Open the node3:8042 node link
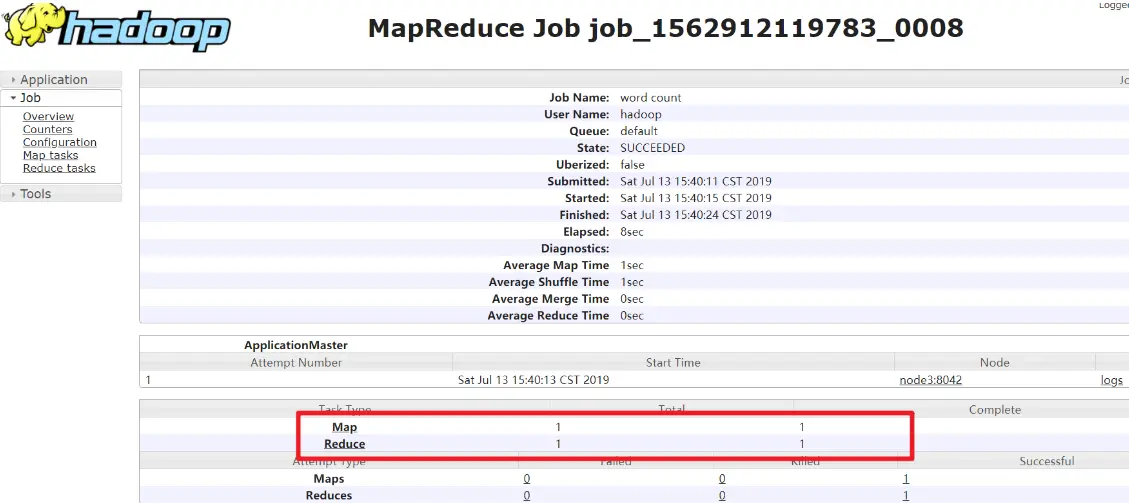 click(930, 380)
